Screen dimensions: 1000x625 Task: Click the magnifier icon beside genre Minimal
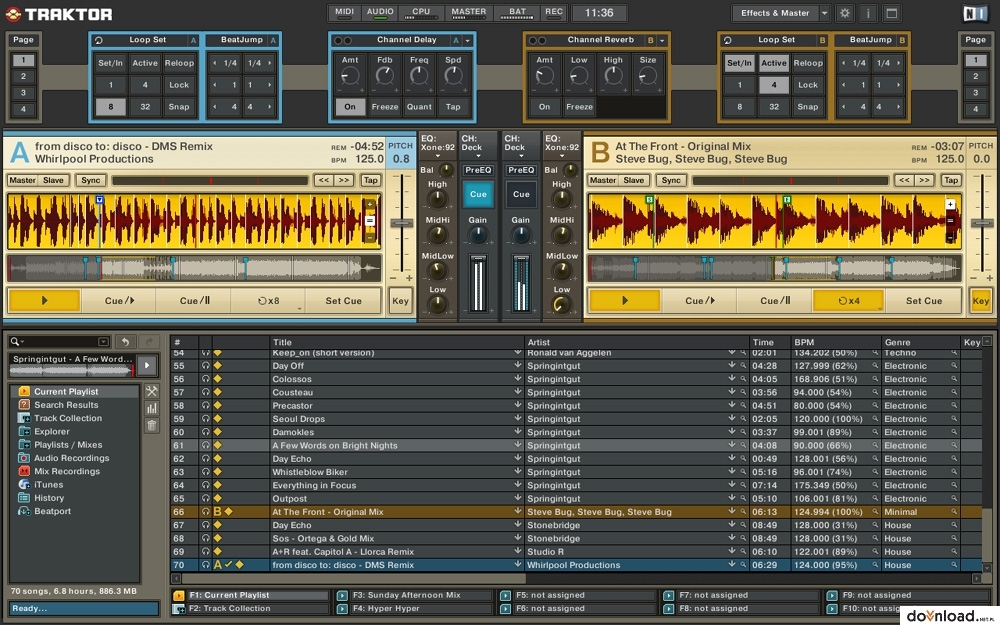[x=954, y=511]
